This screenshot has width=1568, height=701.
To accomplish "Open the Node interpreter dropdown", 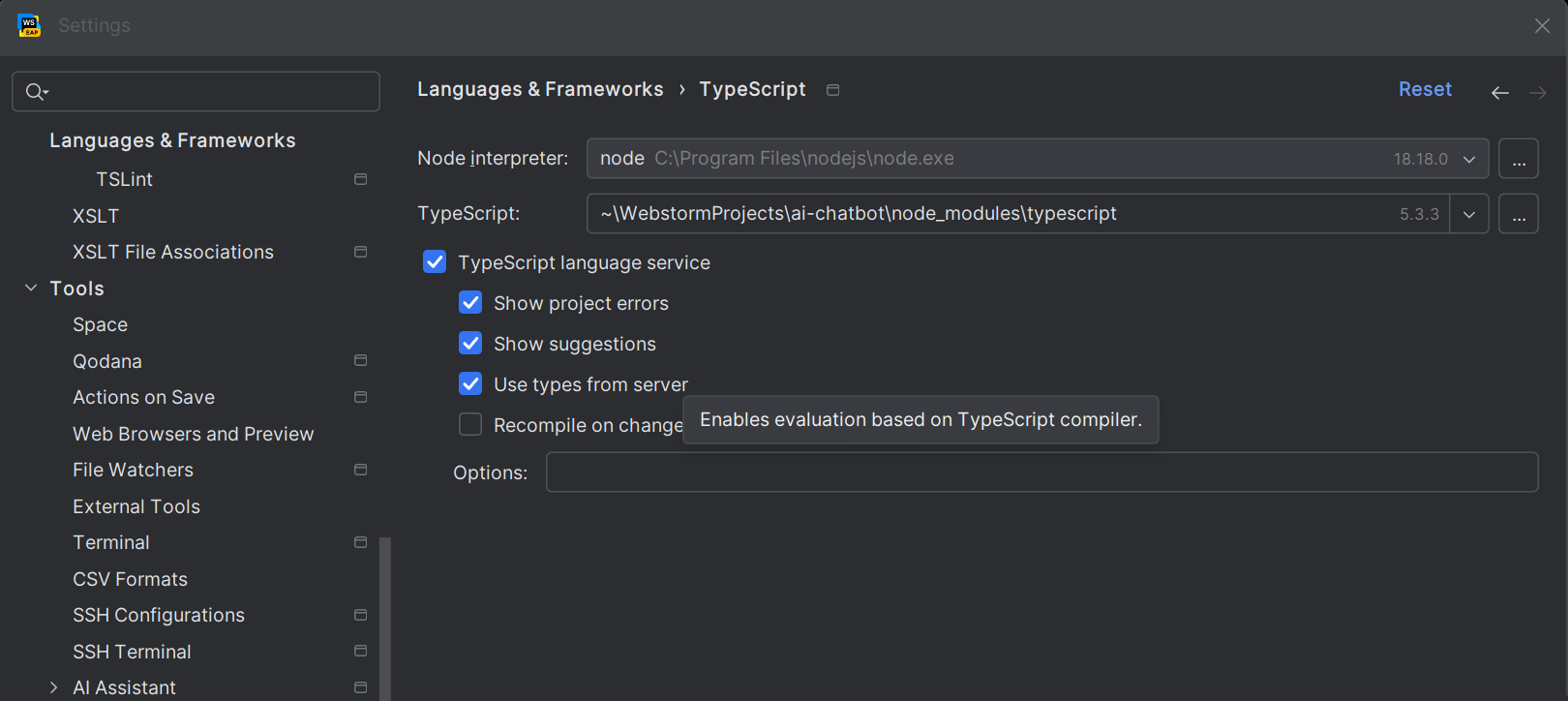I will (1468, 159).
